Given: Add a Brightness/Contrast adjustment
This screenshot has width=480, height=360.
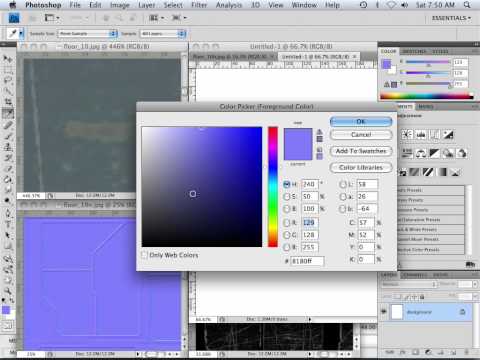Looking at the screenshot, I should point(407,135).
